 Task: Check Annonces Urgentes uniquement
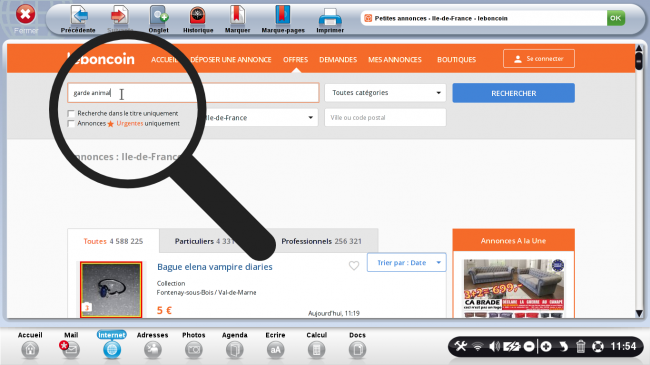tap(71, 124)
